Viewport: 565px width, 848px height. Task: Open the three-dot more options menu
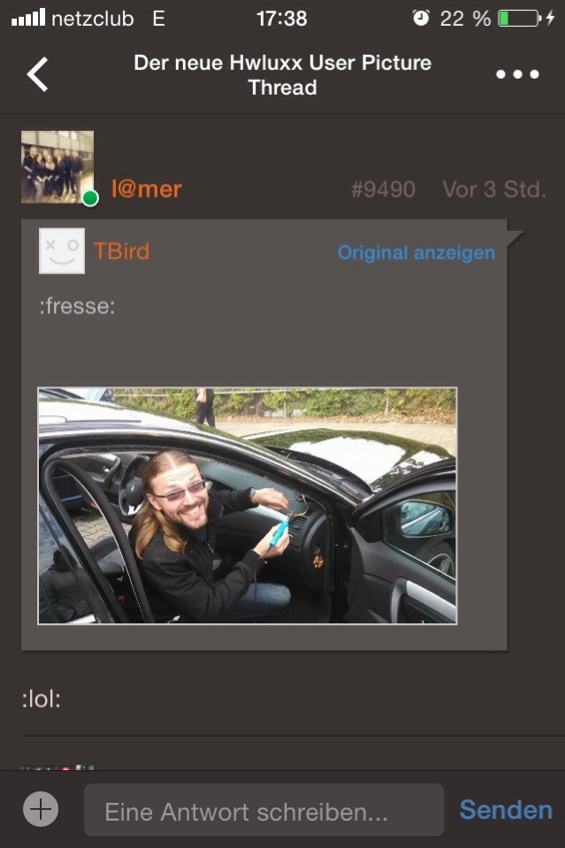[x=517, y=75]
